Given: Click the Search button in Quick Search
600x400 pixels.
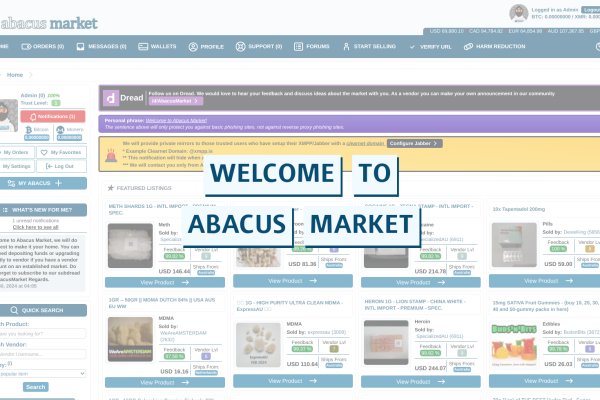Looking at the screenshot, I should (x=35, y=387).
